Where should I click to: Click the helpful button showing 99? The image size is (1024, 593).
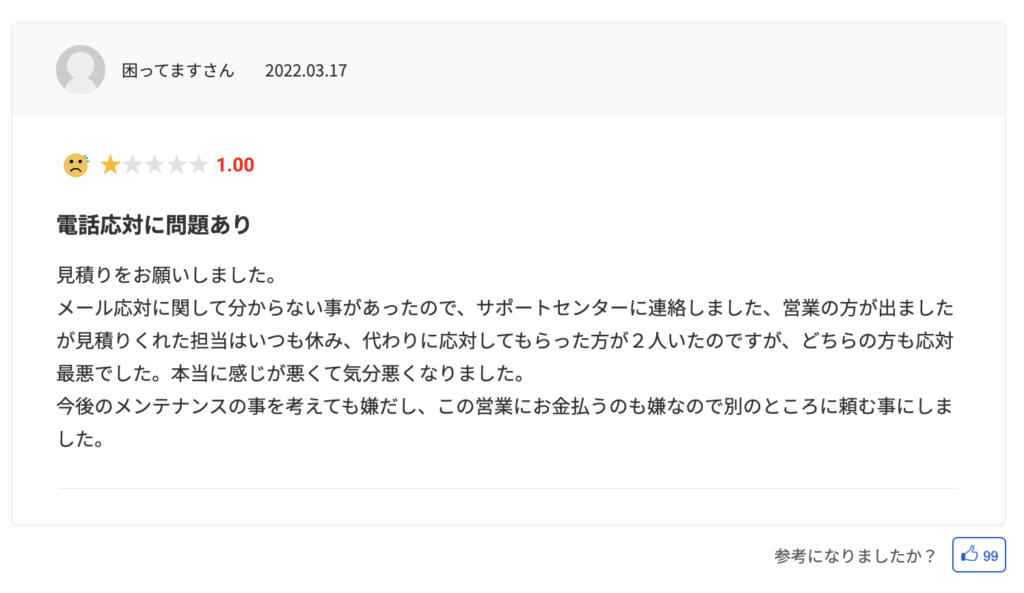(x=978, y=555)
